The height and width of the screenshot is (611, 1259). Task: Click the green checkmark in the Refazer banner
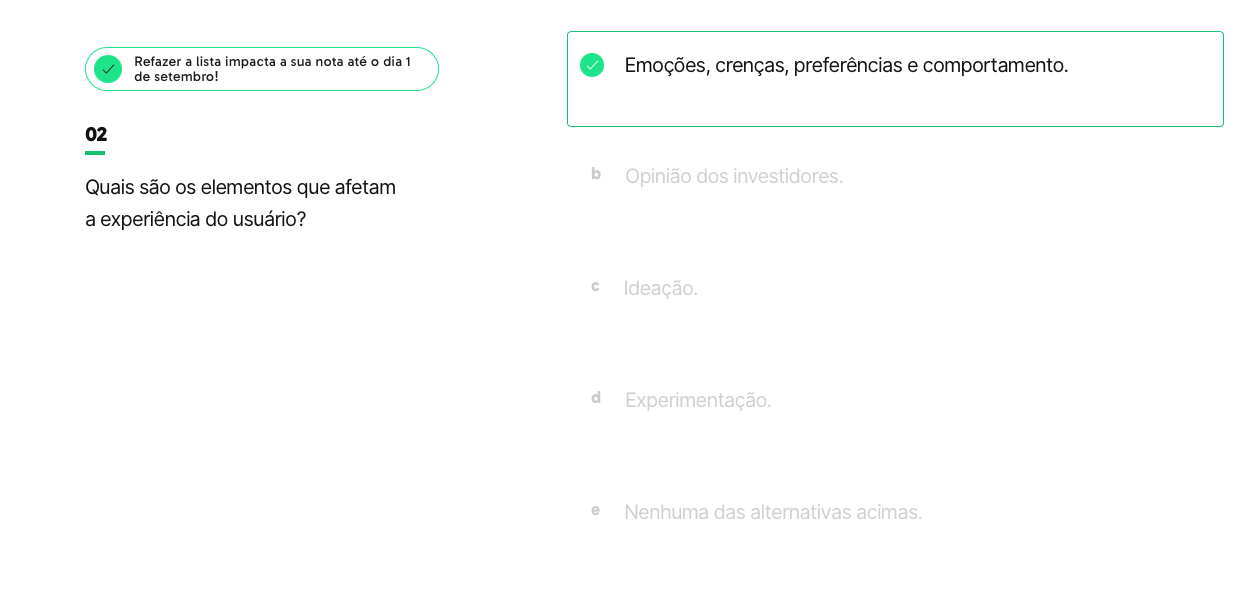[x=108, y=69]
